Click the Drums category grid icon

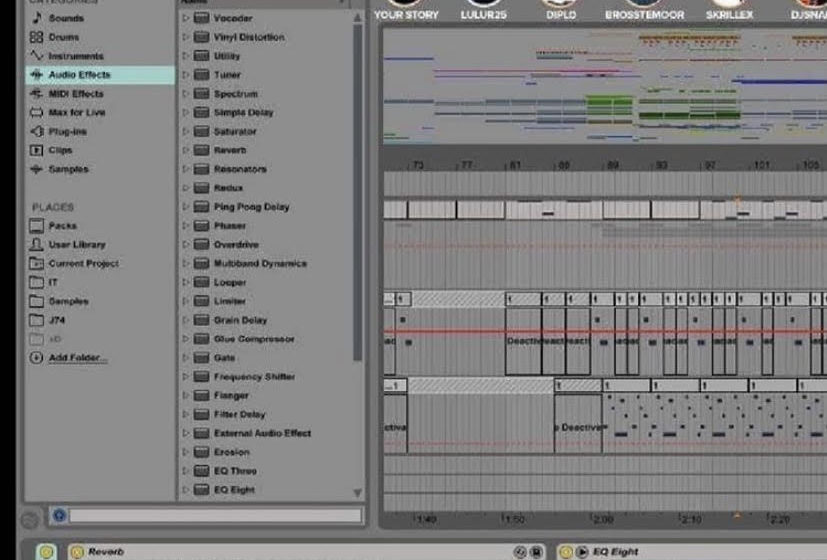pos(37,37)
